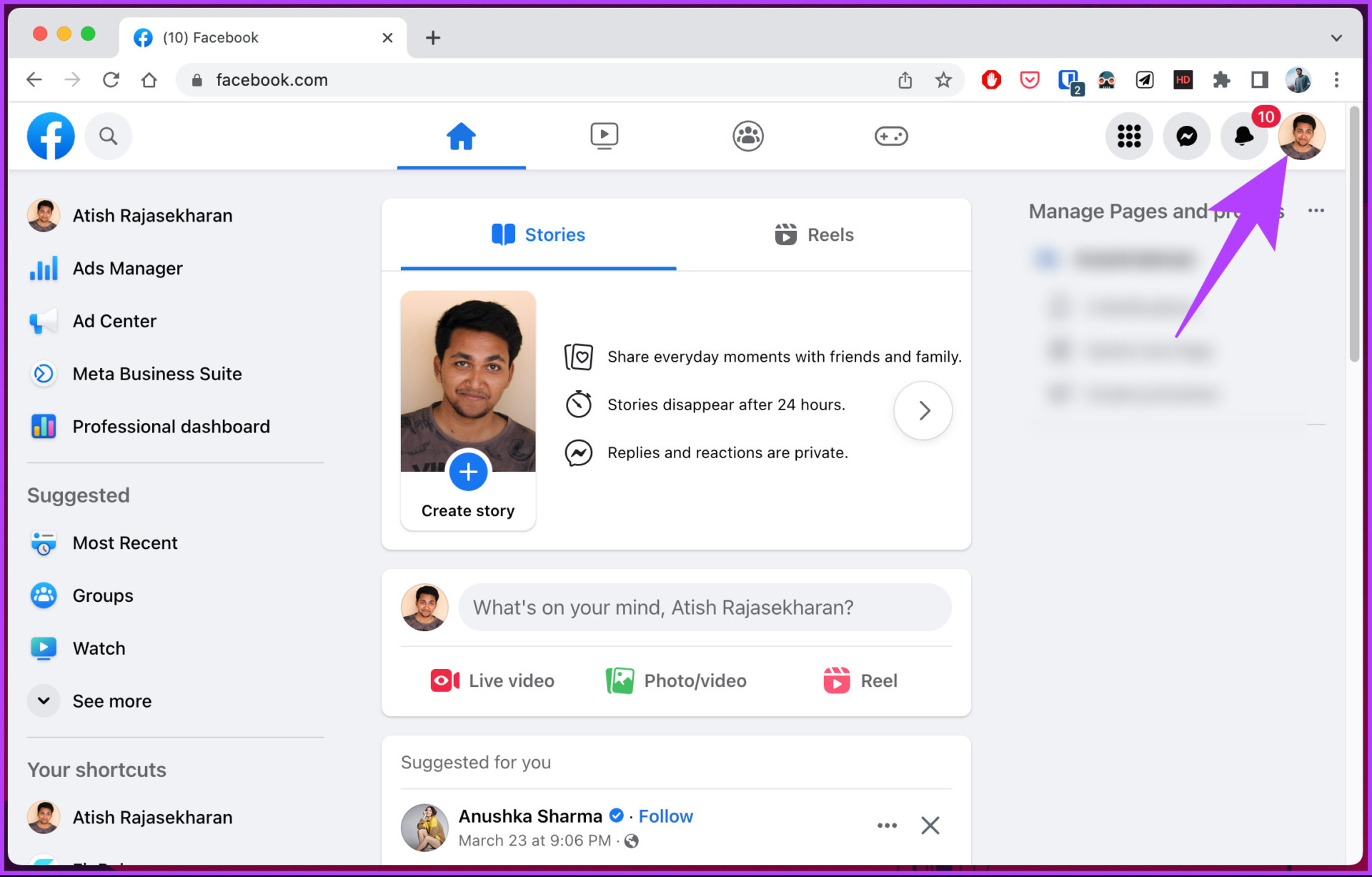1372x877 pixels.
Task: Open Messenger from the top bar
Action: [x=1187, y=136]
